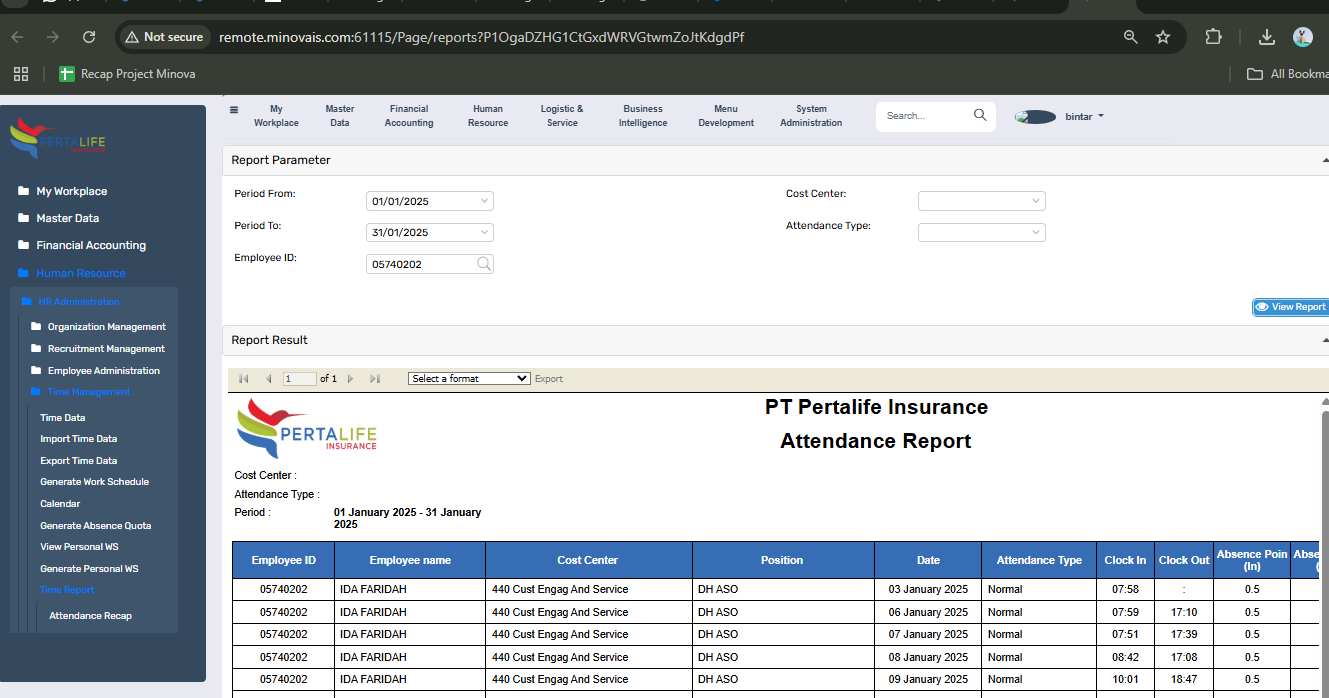Open Recap Project Minova bookmark
The image size is (1329, 698).
point(127,74)
